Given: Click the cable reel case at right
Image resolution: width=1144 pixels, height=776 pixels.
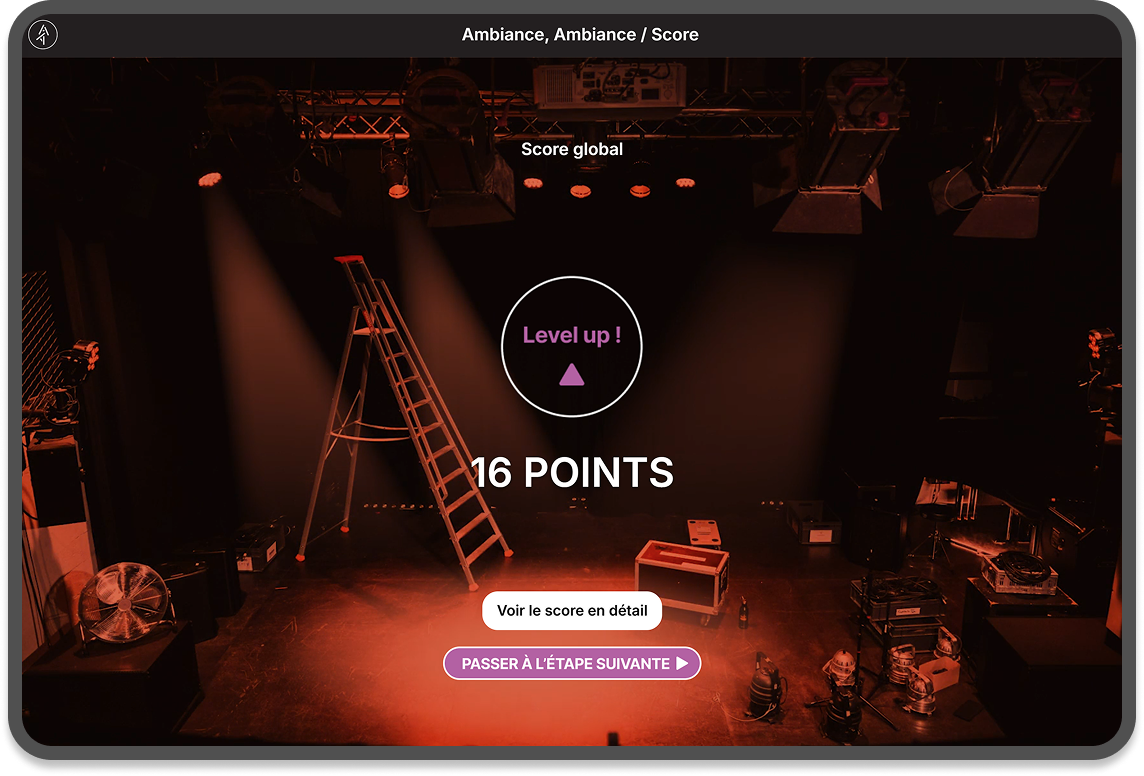Looking at the screenshot, I should click(1019, 571).
